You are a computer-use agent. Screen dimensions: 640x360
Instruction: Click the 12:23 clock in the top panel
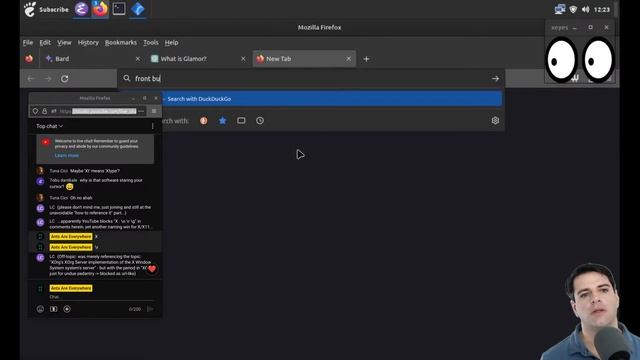click(x=602, y=9)
